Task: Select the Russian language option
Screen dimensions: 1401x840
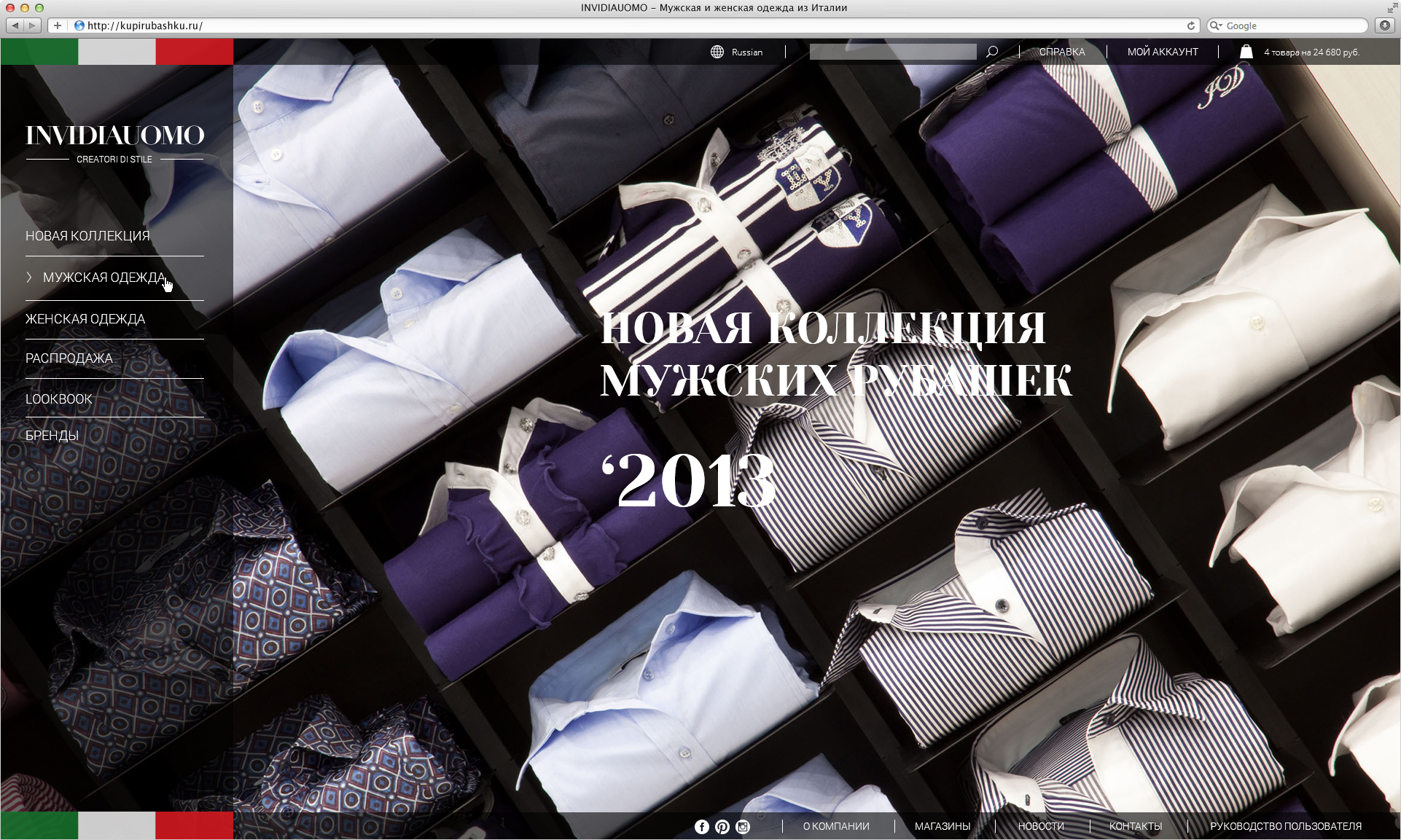Action: tap(747, 52)
